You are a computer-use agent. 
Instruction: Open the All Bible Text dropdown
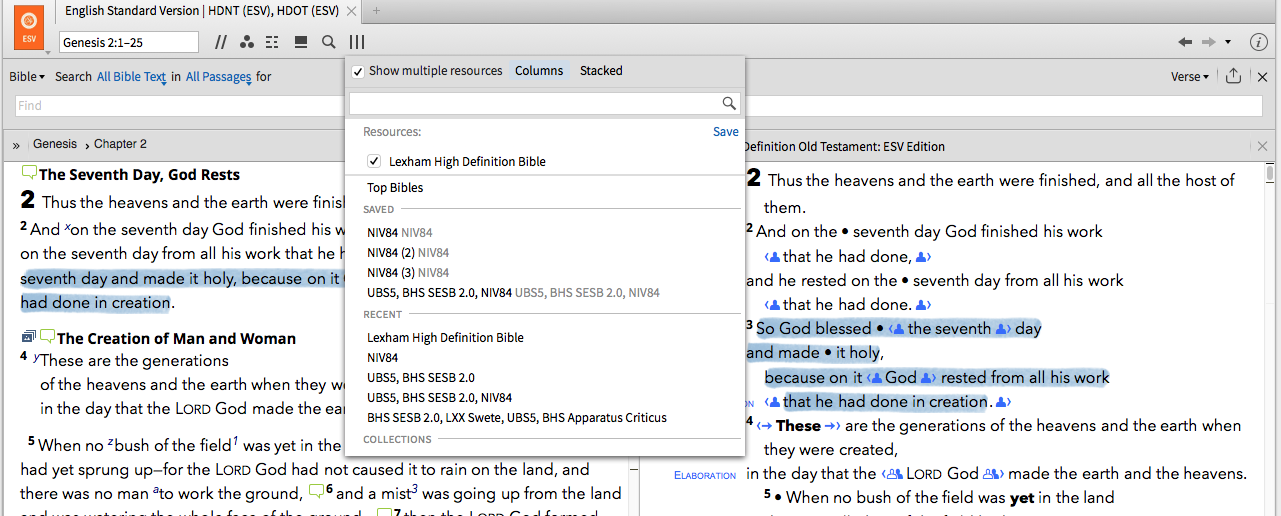(x=131, y=77)
